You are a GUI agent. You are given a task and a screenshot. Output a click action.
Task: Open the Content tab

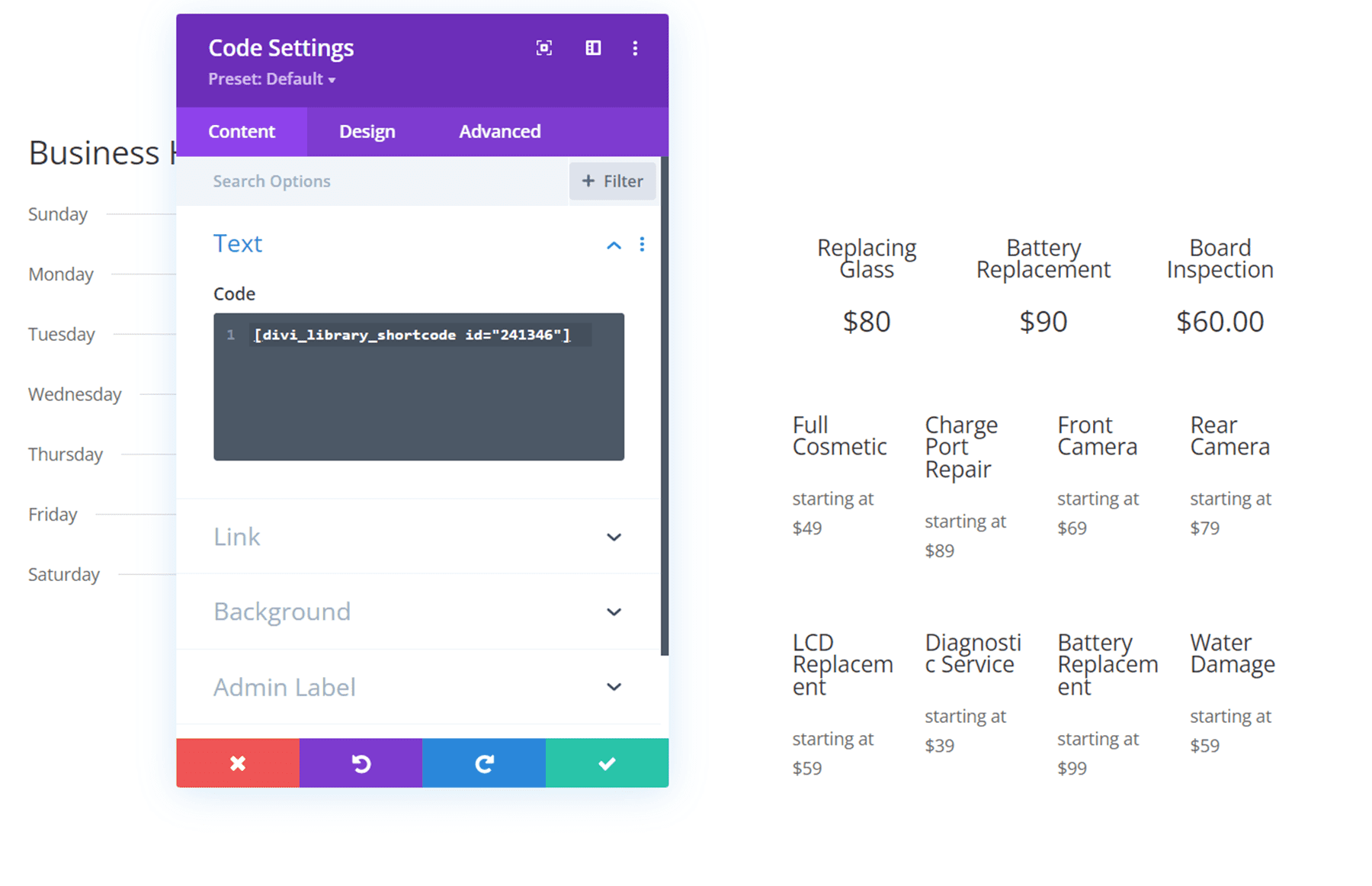click(x=242, y=131)
